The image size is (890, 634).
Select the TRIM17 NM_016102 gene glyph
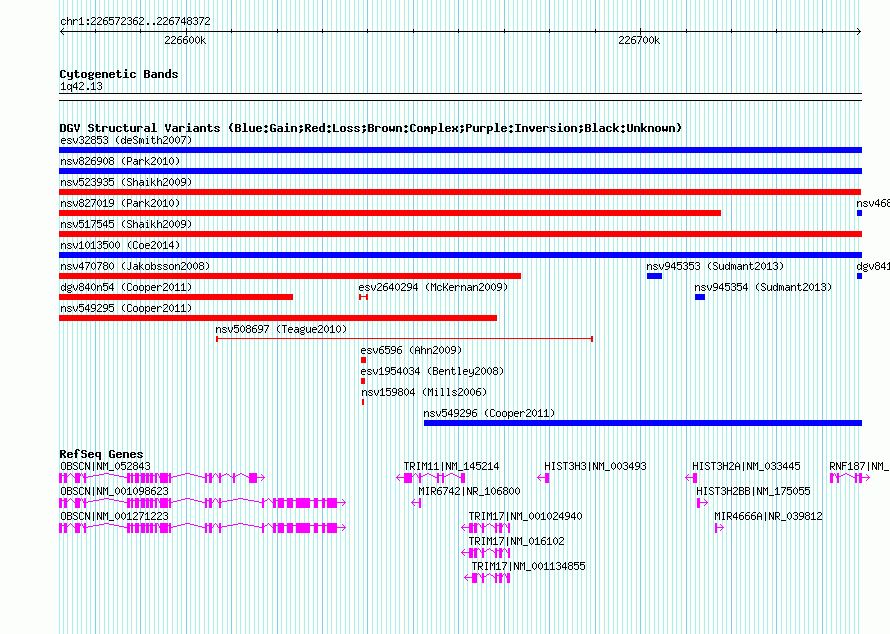click(486, 553)
